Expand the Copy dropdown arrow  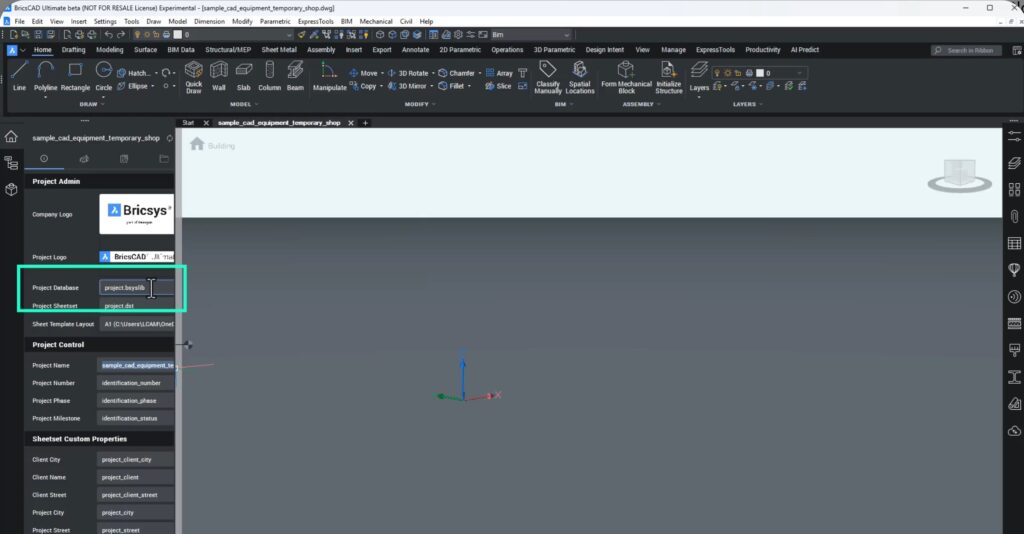coord(381,86)
